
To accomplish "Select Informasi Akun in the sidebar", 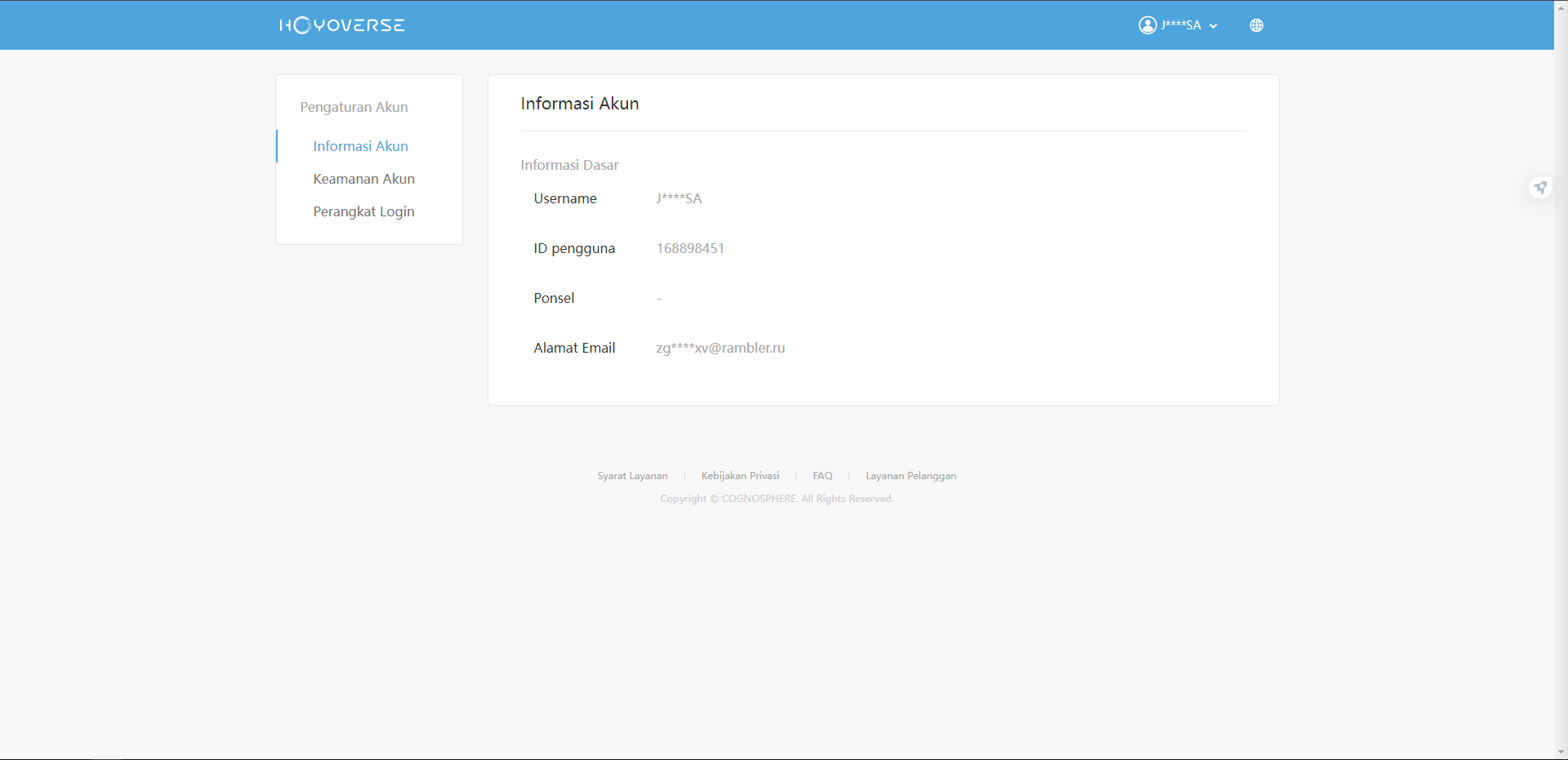I will tap(360, 146).
